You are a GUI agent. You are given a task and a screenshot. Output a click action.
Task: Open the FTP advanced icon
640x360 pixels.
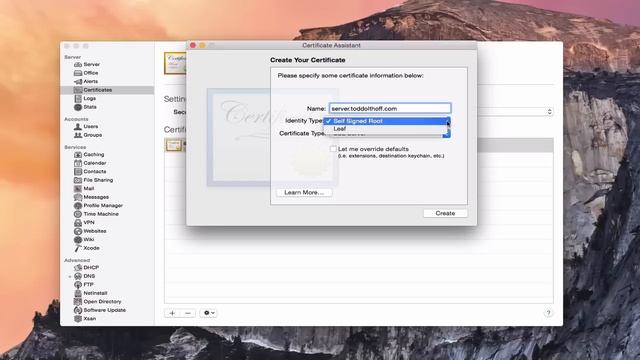coord(78,285)
